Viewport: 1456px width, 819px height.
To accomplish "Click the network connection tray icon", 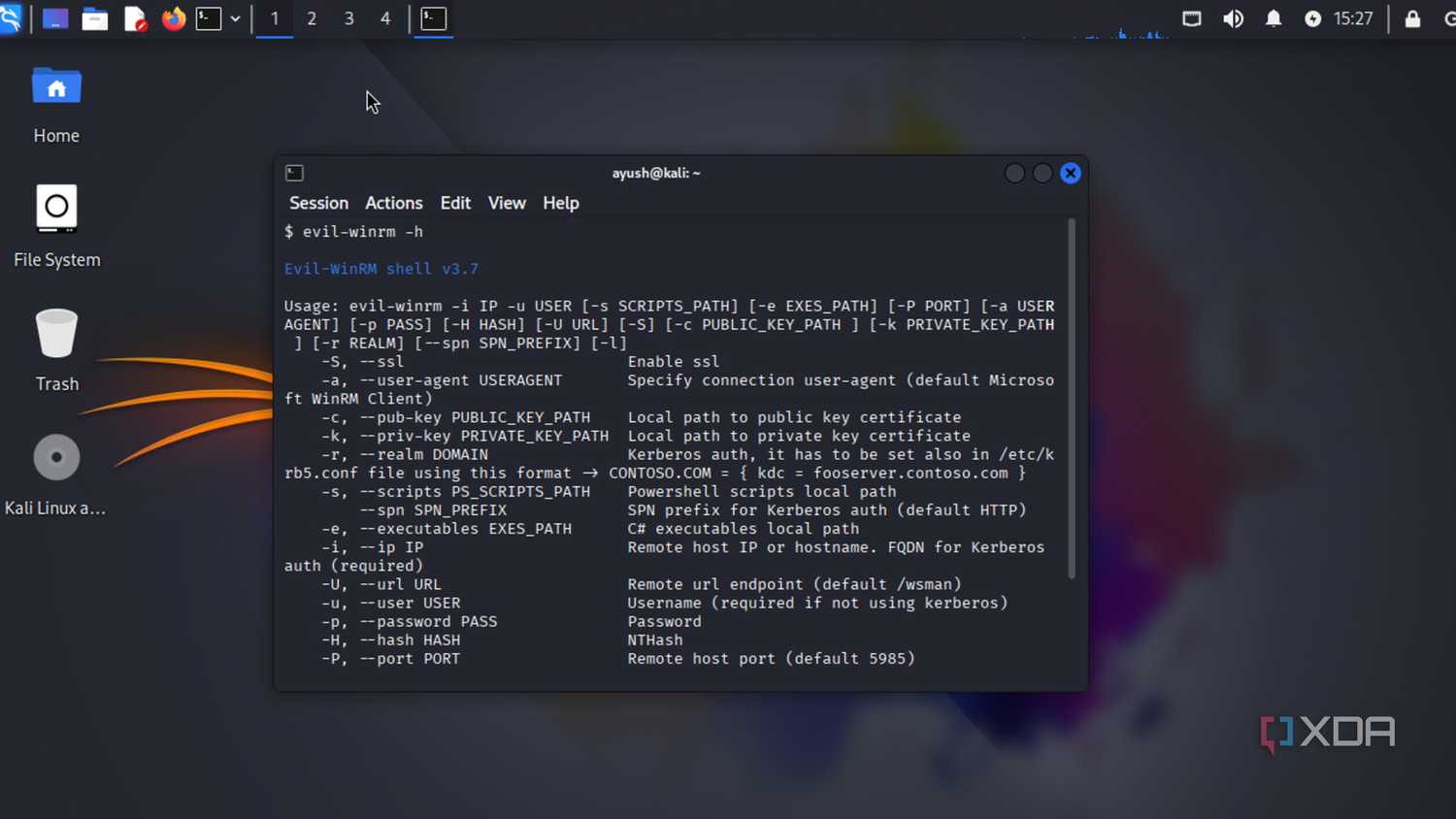I will point(1192,18).
